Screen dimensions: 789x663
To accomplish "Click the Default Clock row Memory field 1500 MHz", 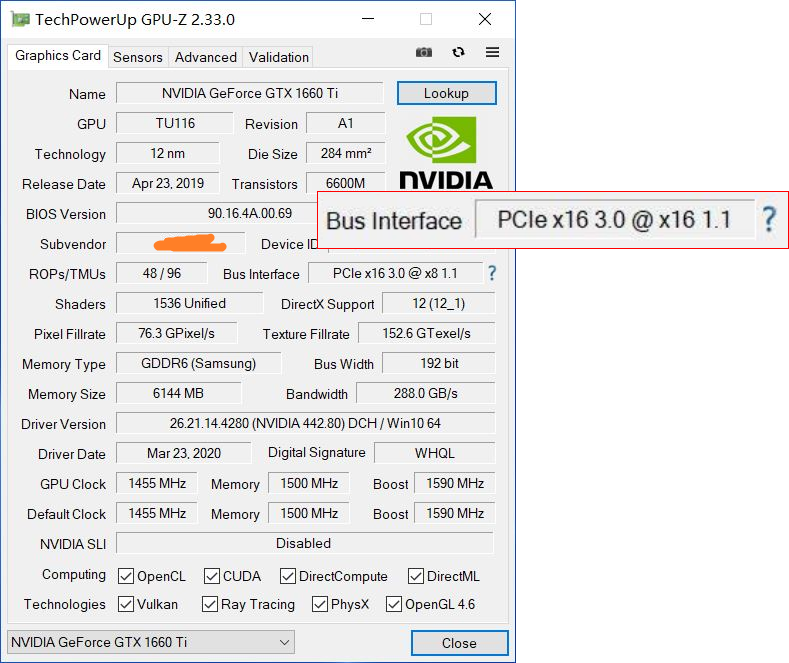I will [308, 514].
